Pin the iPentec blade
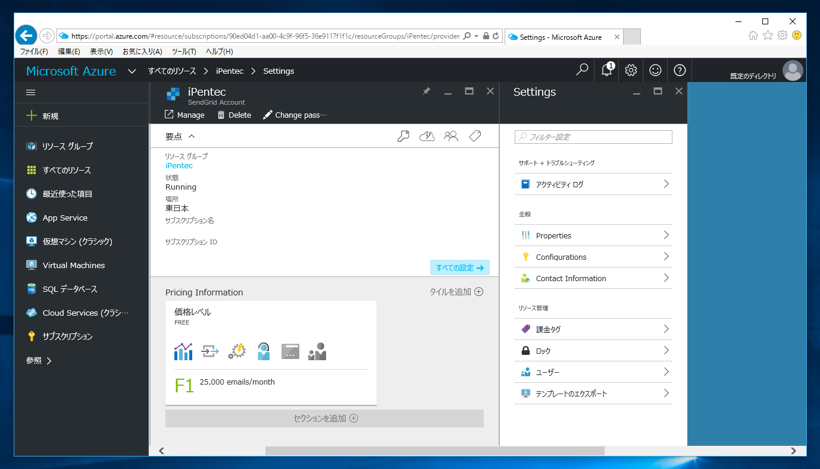 426,91
